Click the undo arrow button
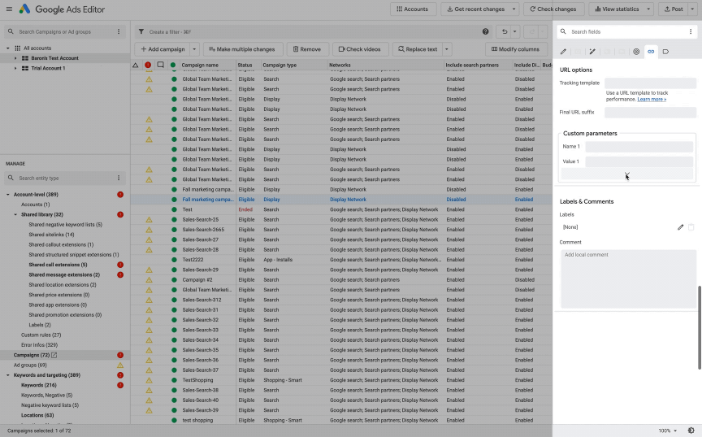The height and width of the screenshot is (437, 702). click(x=505, y=32)
